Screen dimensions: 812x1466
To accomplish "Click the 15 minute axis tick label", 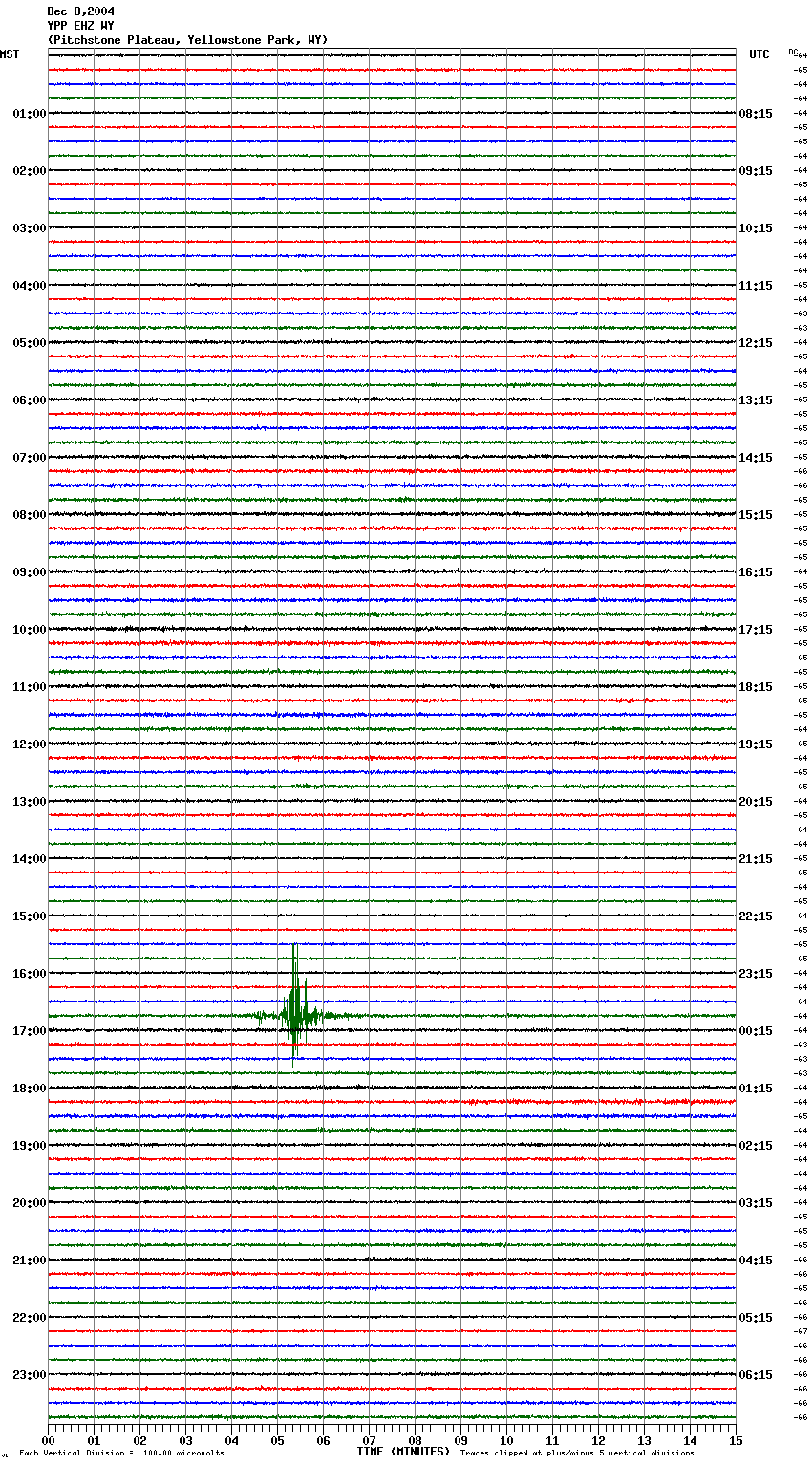I will (x=736, y=1440).
